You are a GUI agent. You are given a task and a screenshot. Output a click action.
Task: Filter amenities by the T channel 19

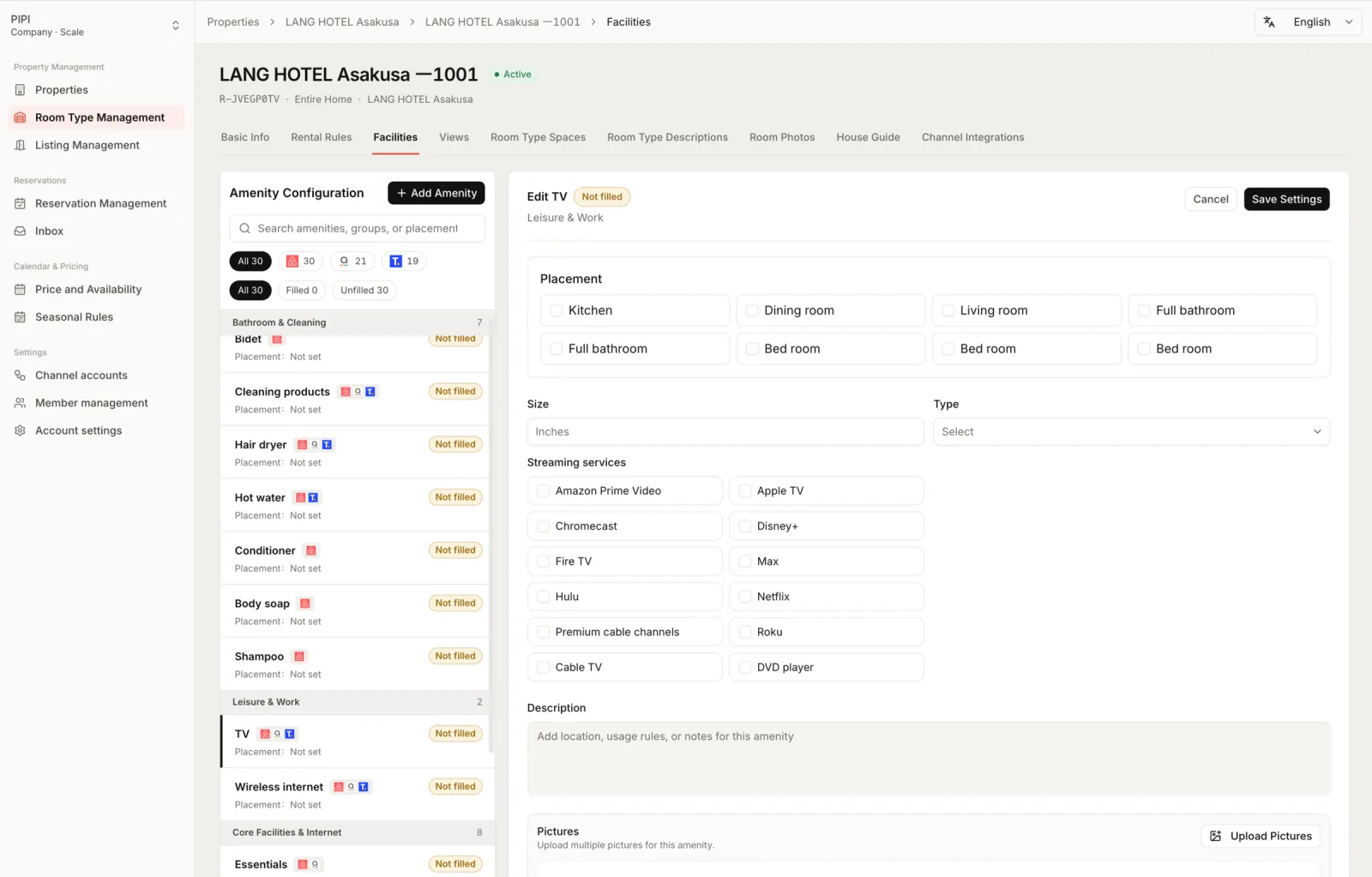pyautogui.click(x=404, y=261)
